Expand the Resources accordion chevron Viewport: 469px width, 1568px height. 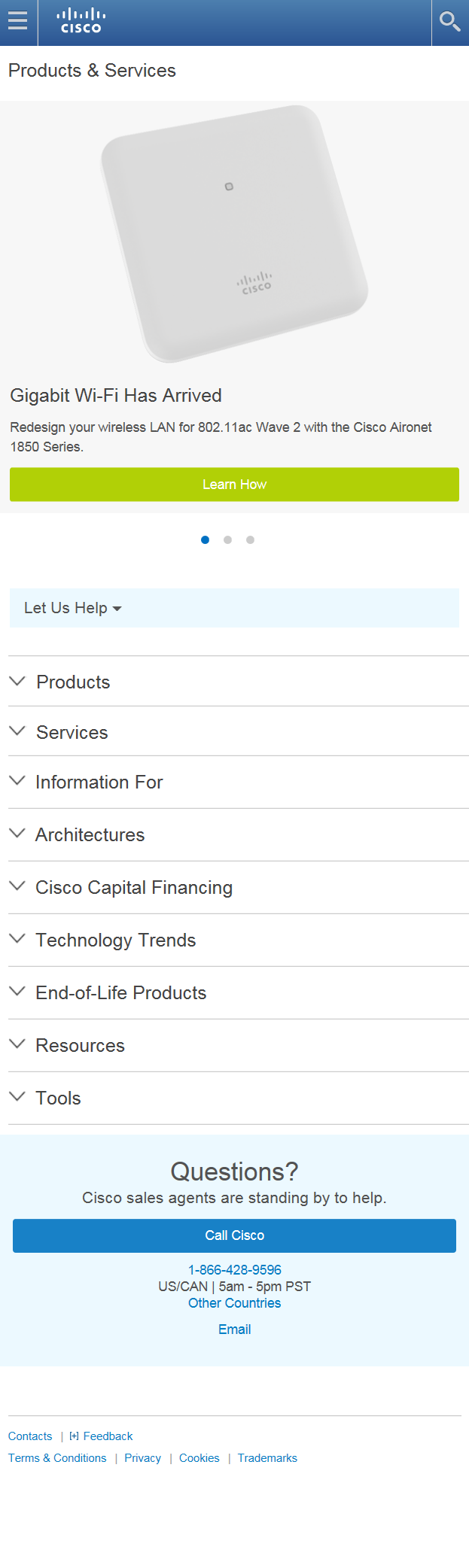(x=17, y=1044)
